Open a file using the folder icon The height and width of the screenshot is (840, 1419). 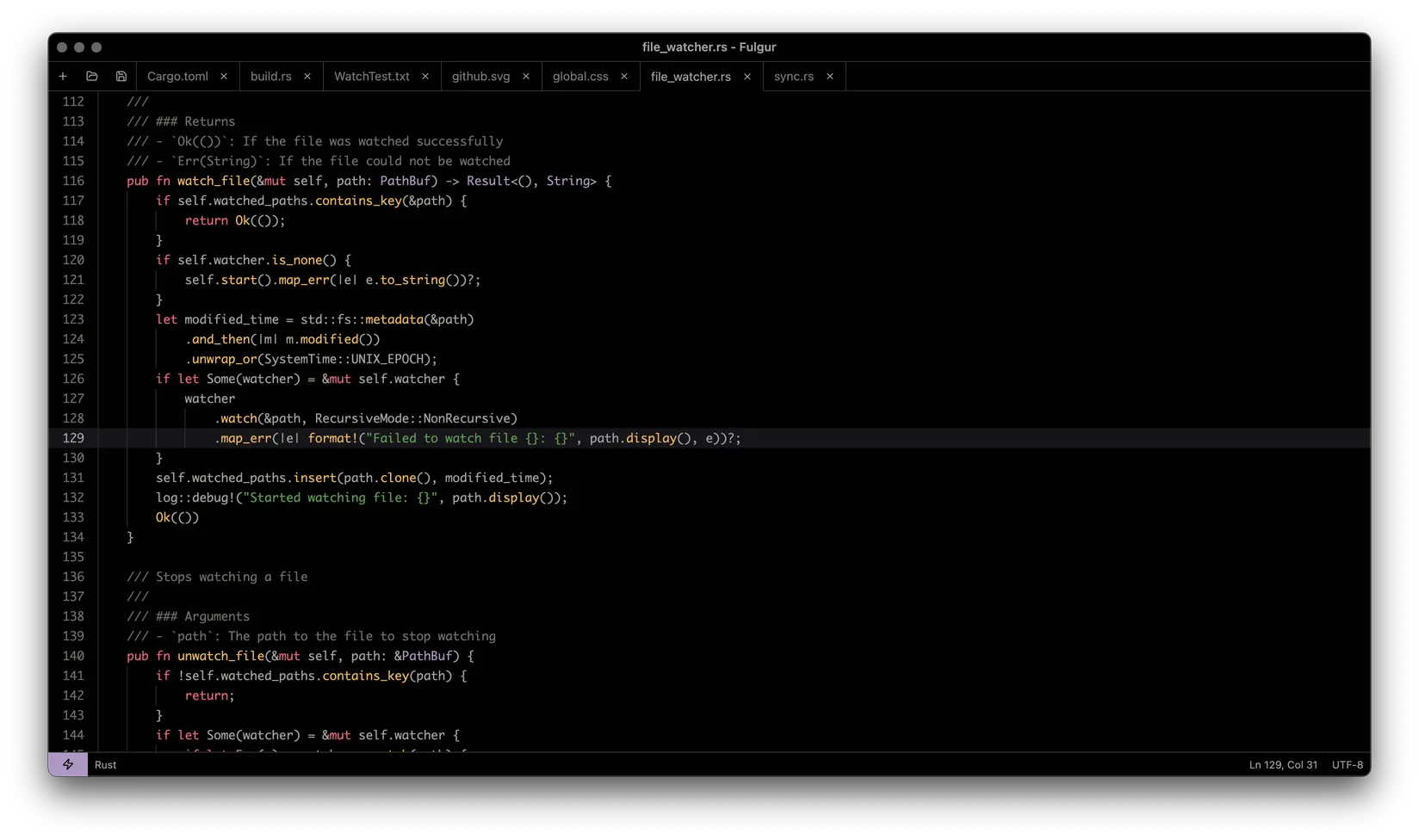pyautogui.click(x=92, y=77)
